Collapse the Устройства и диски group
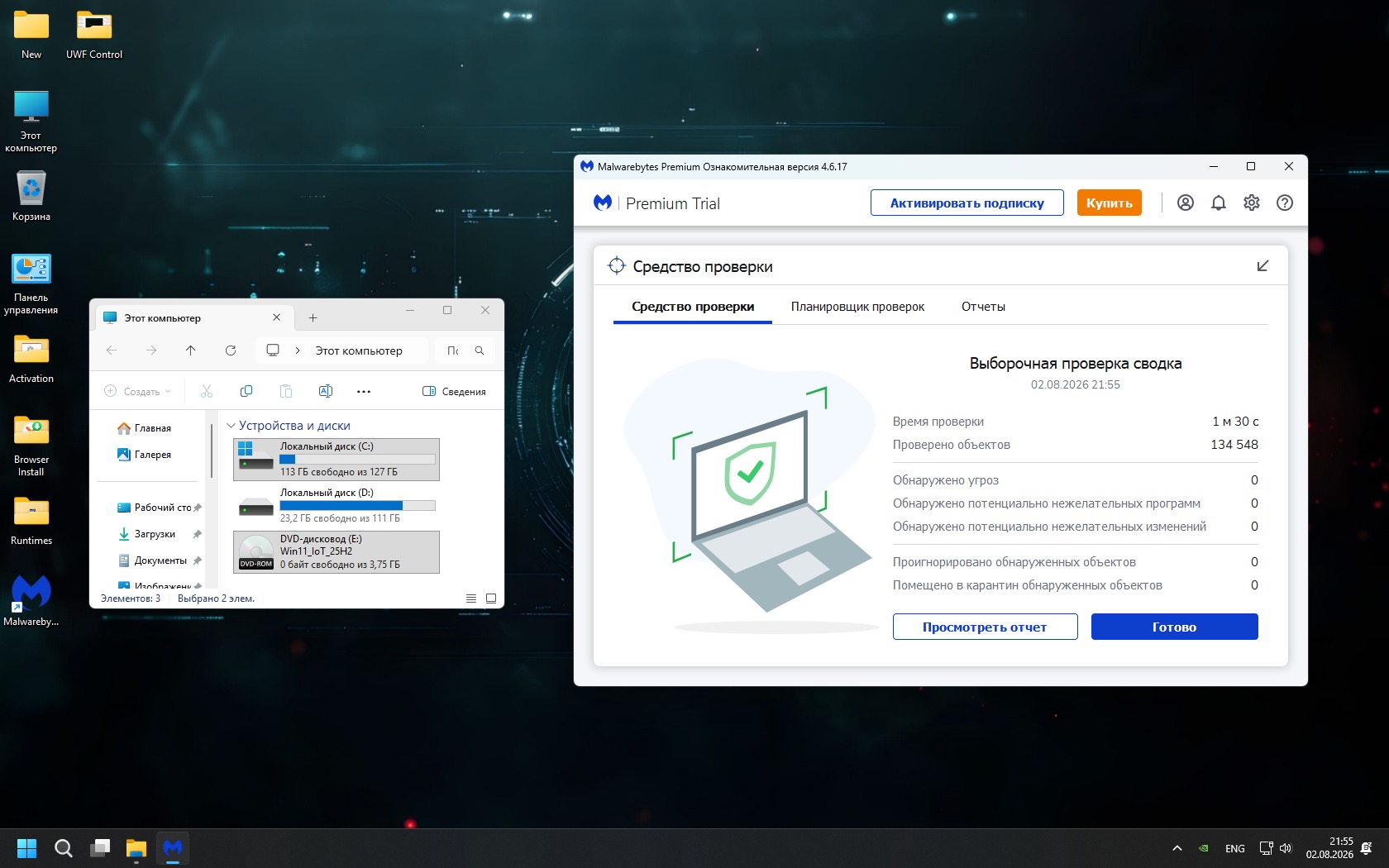This screenshot has width=1389, height=868. pyautogui.click(x=231, y=426)
